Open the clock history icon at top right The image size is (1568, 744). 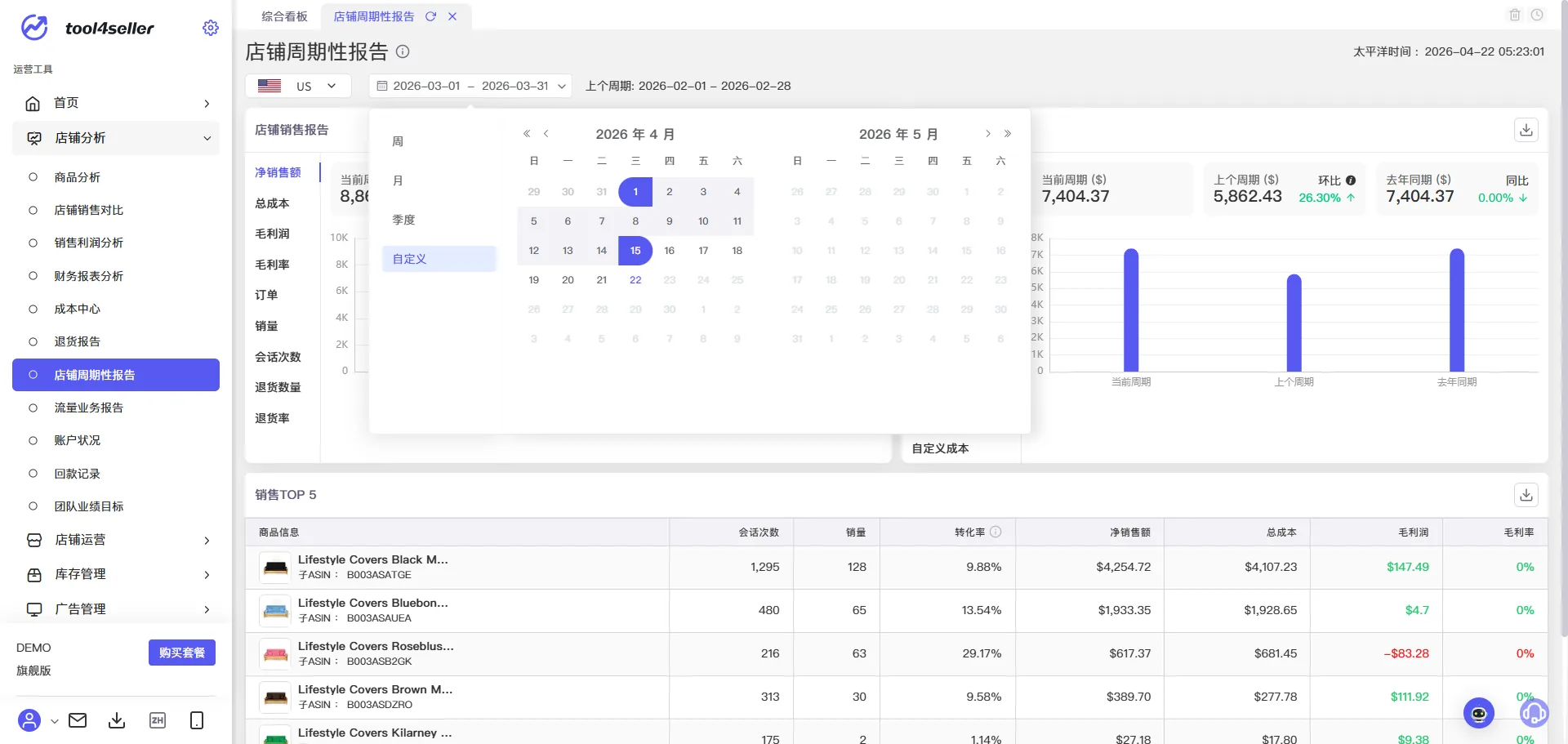tap(1537, 15)
